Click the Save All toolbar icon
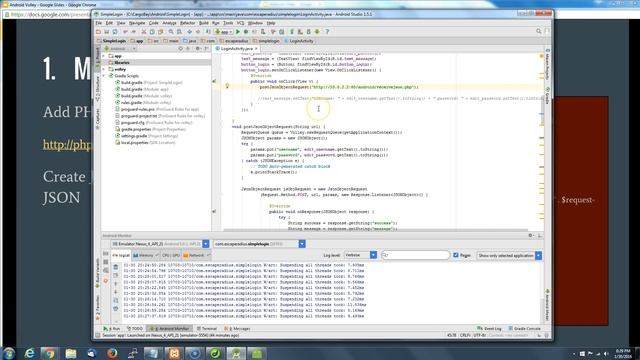This screenshot has width=640, height=360. (107, 31)
